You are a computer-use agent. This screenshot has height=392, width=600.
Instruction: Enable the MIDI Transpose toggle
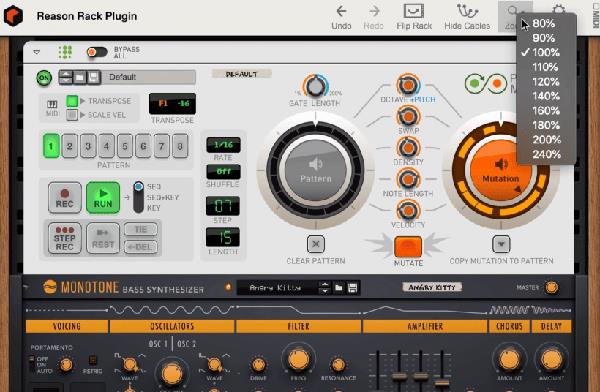[x=72, y=101]
